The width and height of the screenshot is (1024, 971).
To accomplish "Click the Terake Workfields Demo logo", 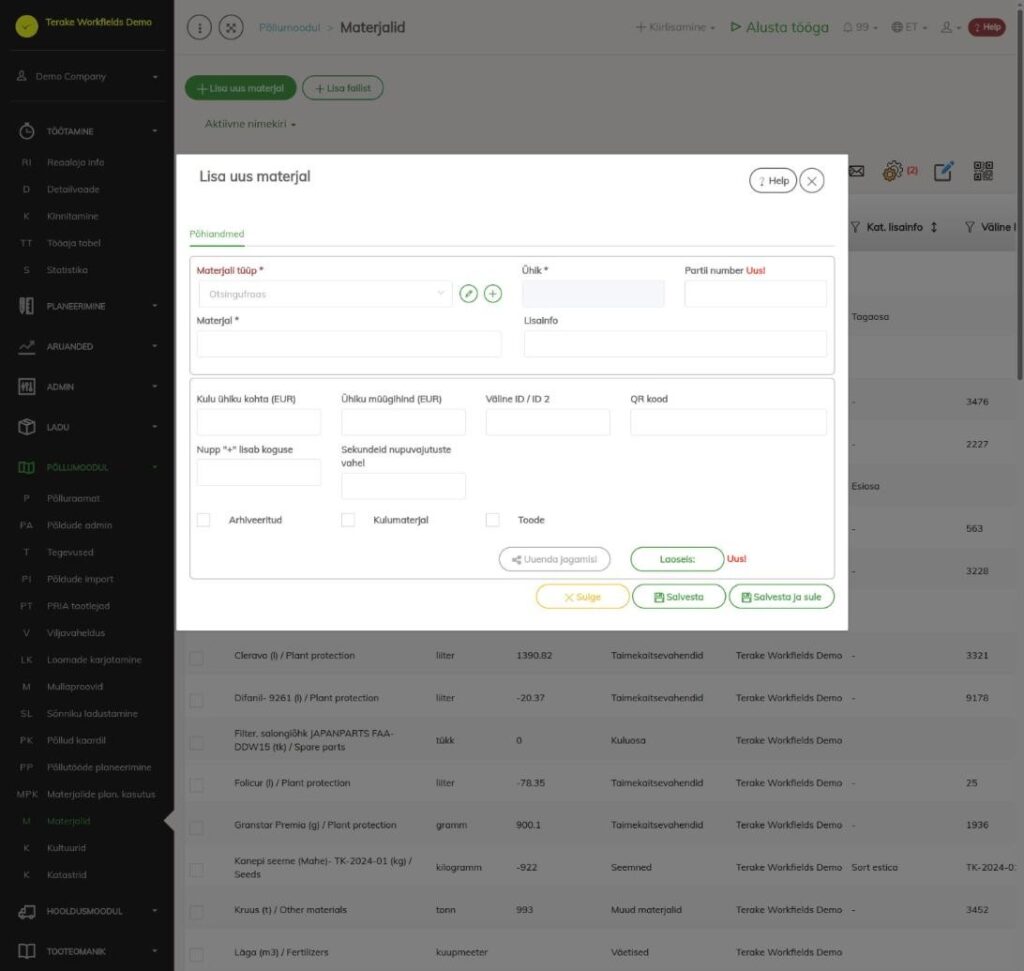I will point(27,26).
